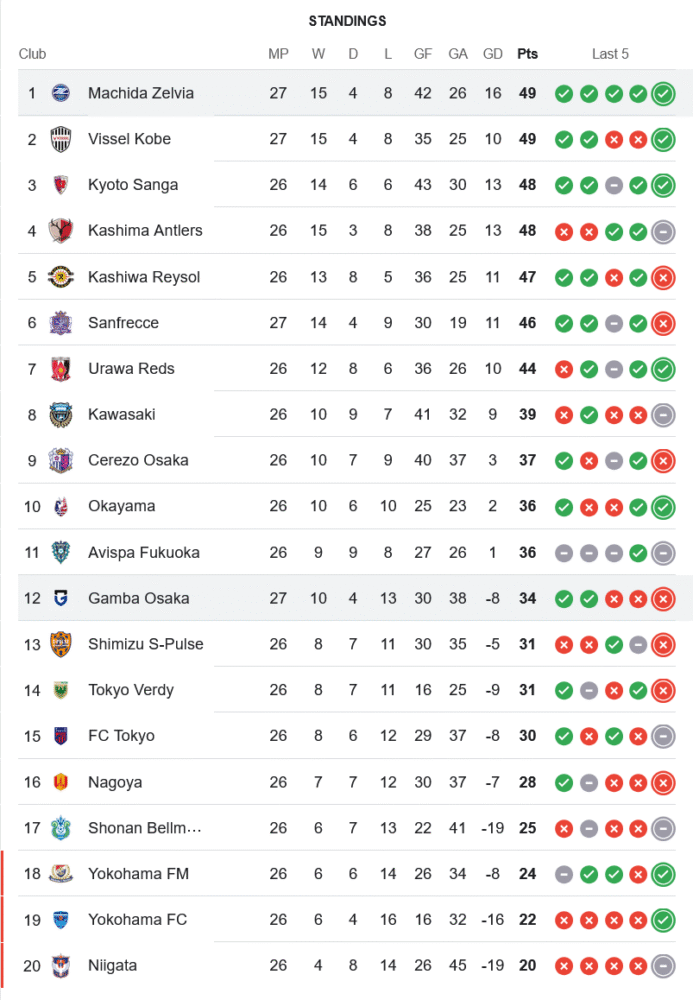Open the Sanfrecce club name link
This screenshot has height=1000, width=693.
[x=123, y=323]
